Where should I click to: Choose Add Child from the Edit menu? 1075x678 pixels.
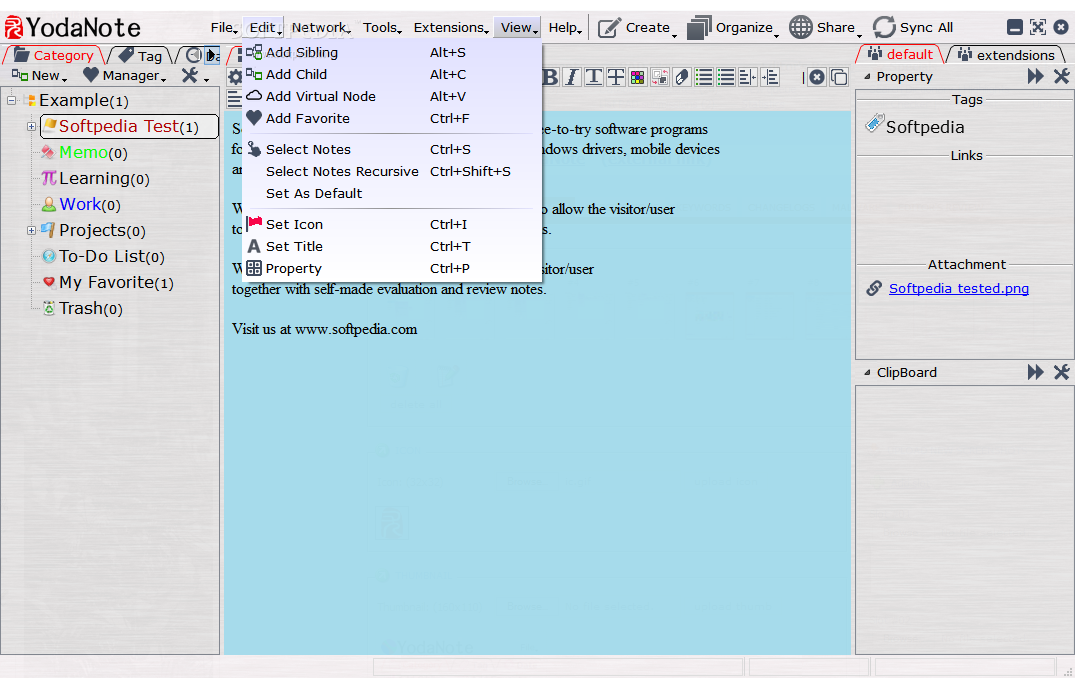(x=391, y=74)
